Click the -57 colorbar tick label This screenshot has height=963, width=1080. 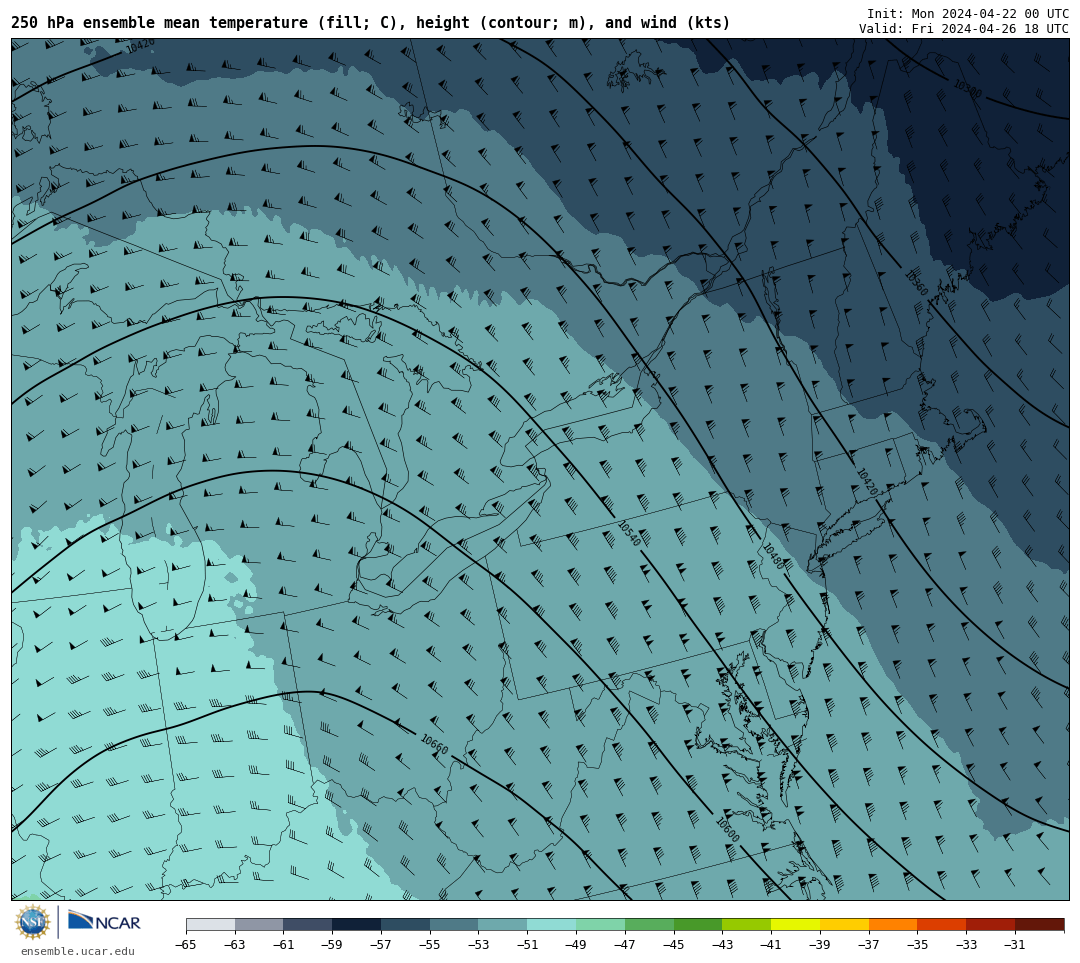coord(381,944)
